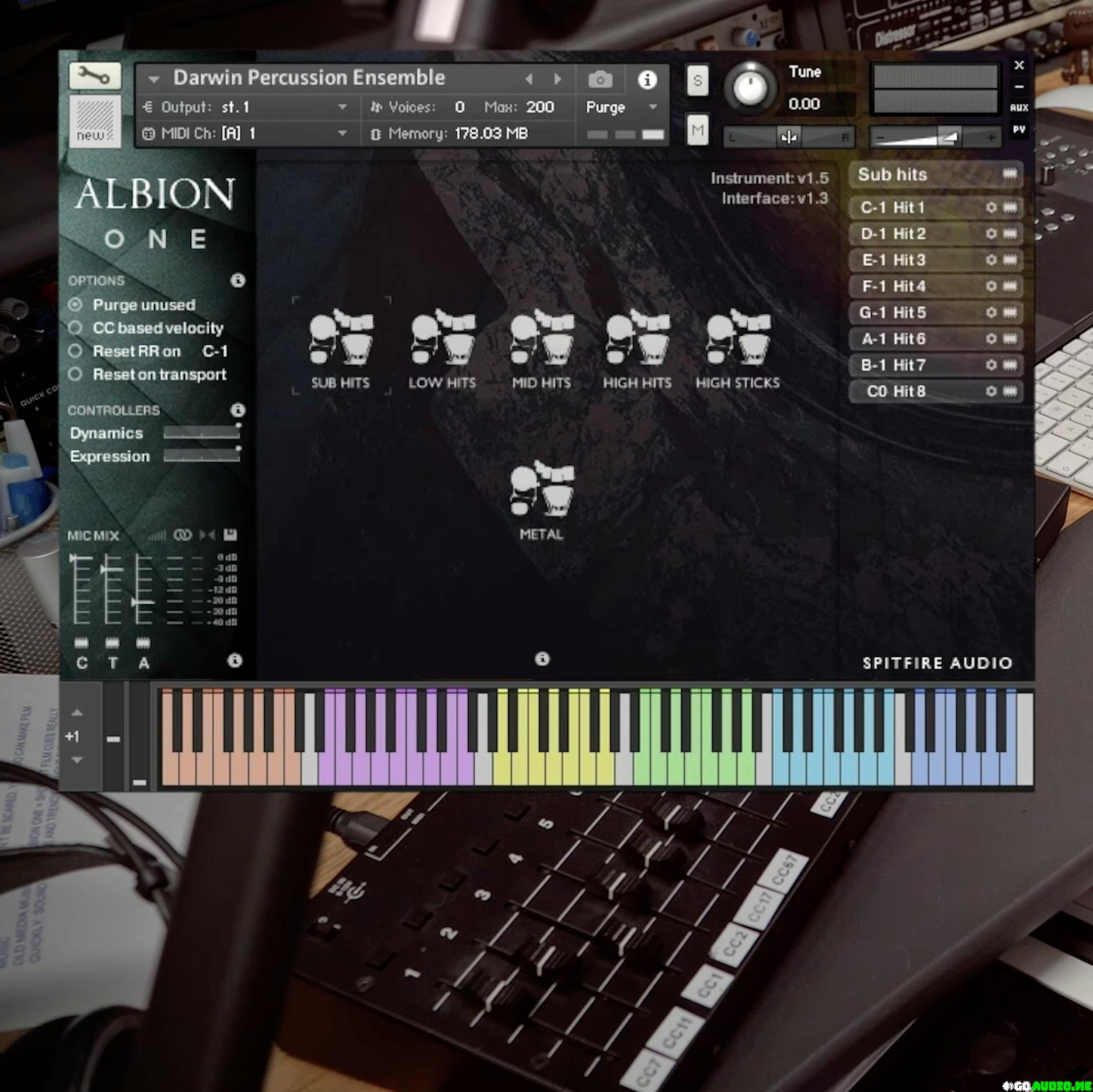Select the SUB HITS drum group
Viewport: 1093px width, 1092px height.
341,346
